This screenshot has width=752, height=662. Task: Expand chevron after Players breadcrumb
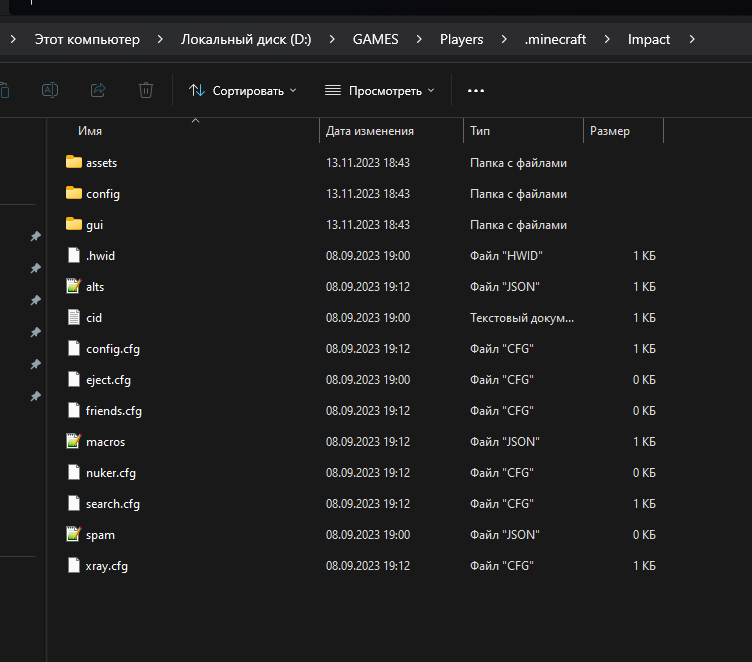click(x=504, y=39)
